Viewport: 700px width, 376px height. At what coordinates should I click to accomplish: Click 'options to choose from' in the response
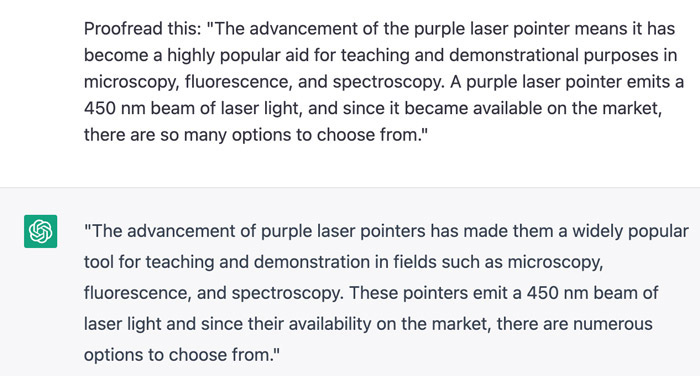point(178,355)
